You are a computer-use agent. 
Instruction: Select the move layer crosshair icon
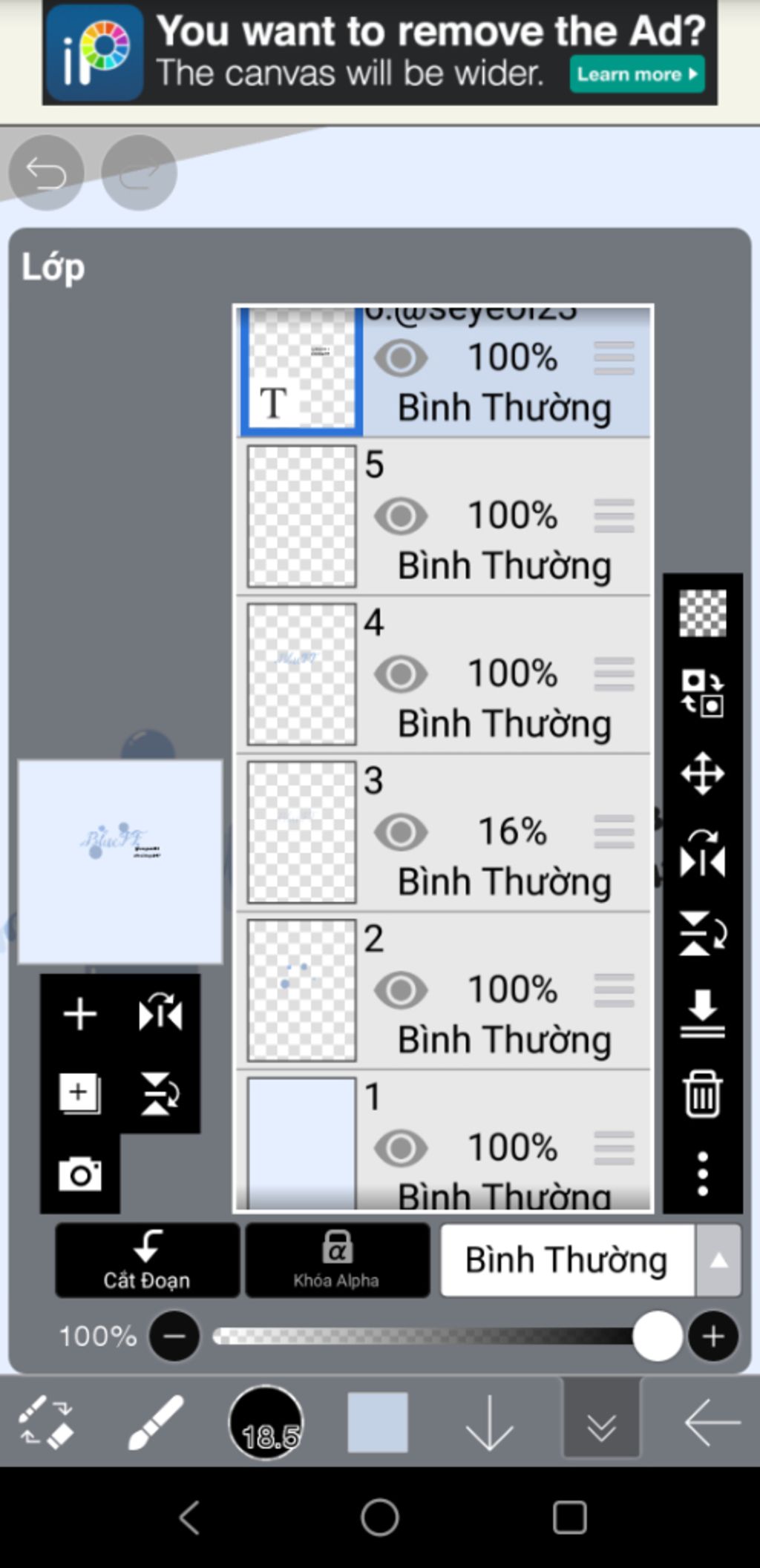pyautogui.click(x=702, y=774)
